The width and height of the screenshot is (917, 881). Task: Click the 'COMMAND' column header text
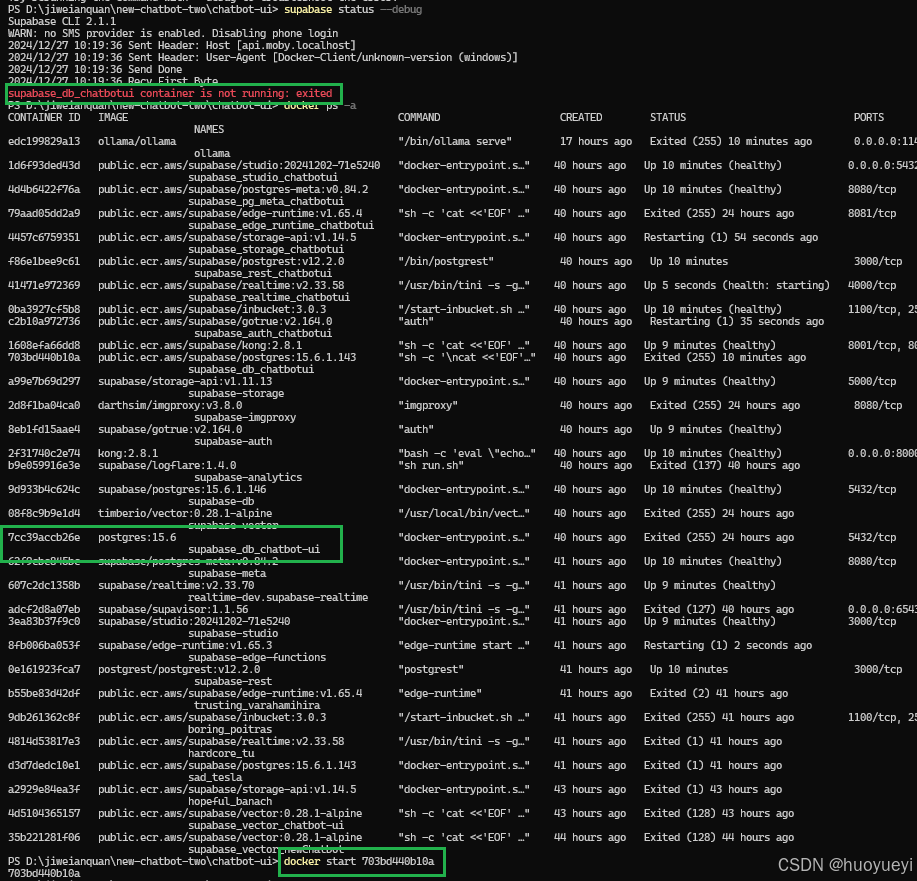click(x=419, y=117)
